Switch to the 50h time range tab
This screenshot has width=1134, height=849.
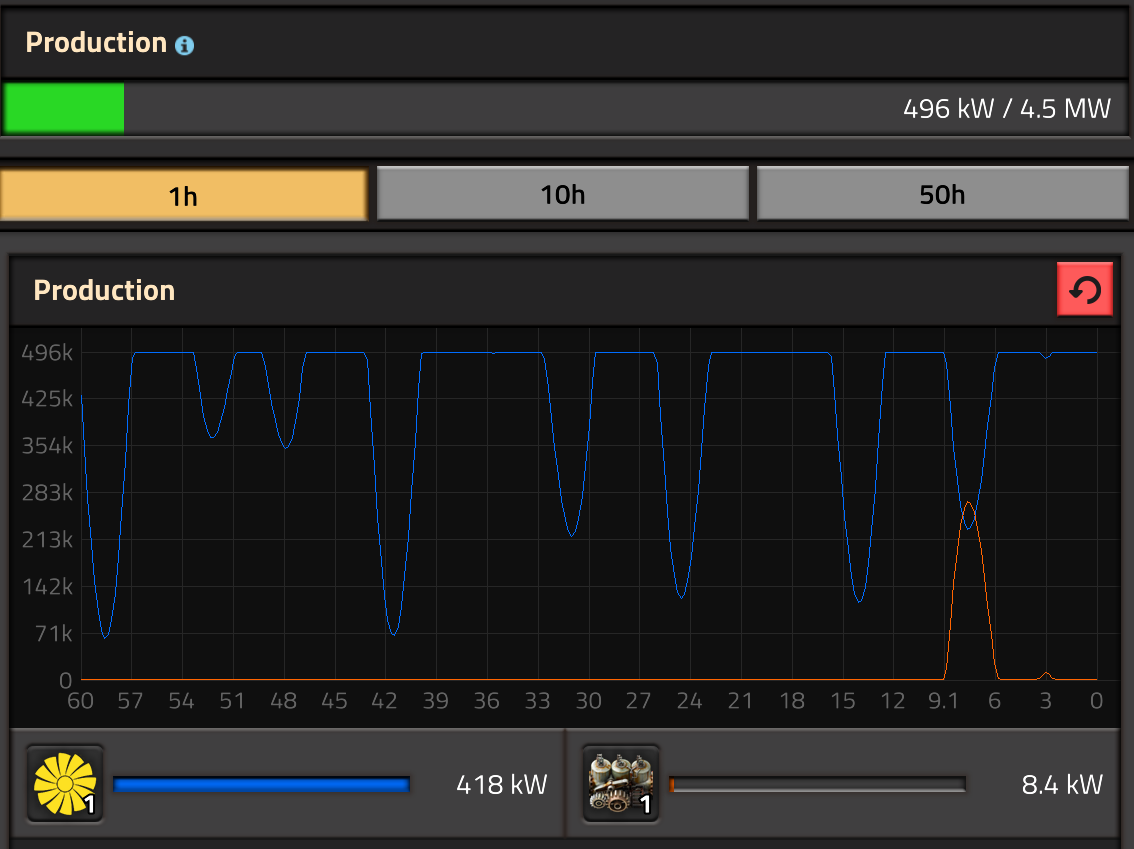pyautogui.click(x=941, y=194)
